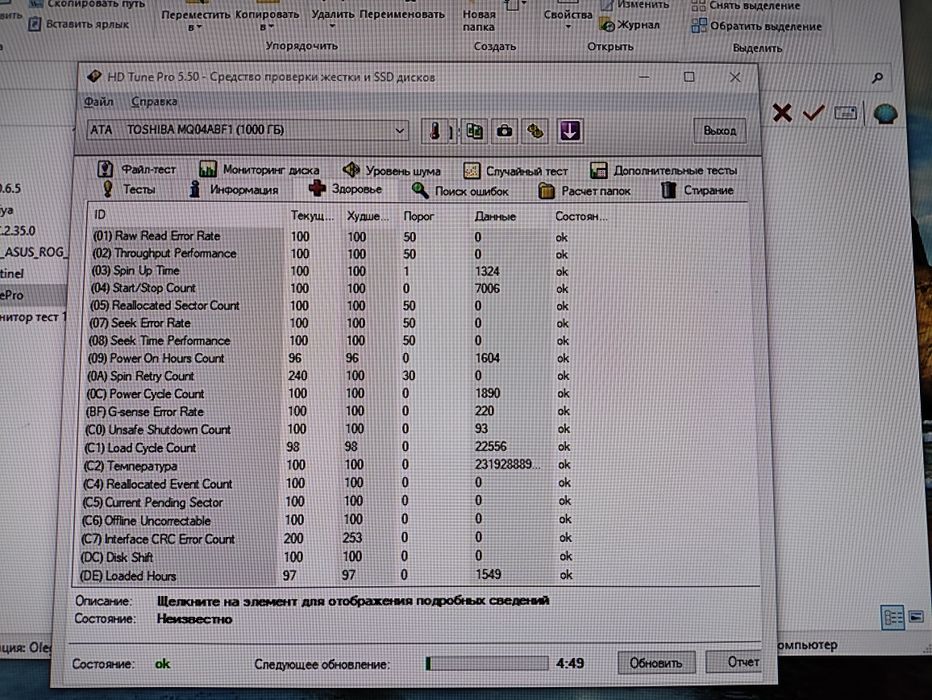Click the Обновить button
Screen dimensions: 932x700
[x=656, y=663]
